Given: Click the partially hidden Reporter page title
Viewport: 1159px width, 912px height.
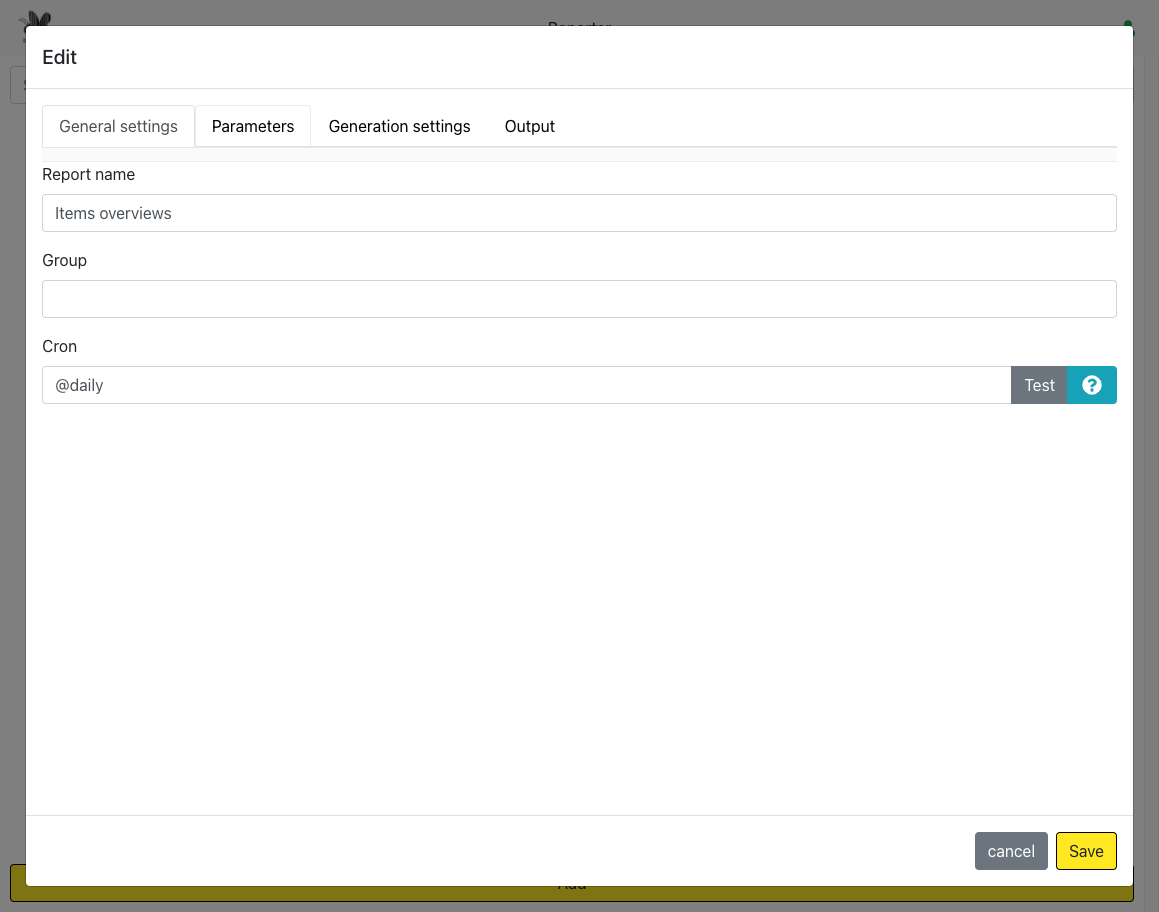Looking at the screenshot, I should pos(579,22).
